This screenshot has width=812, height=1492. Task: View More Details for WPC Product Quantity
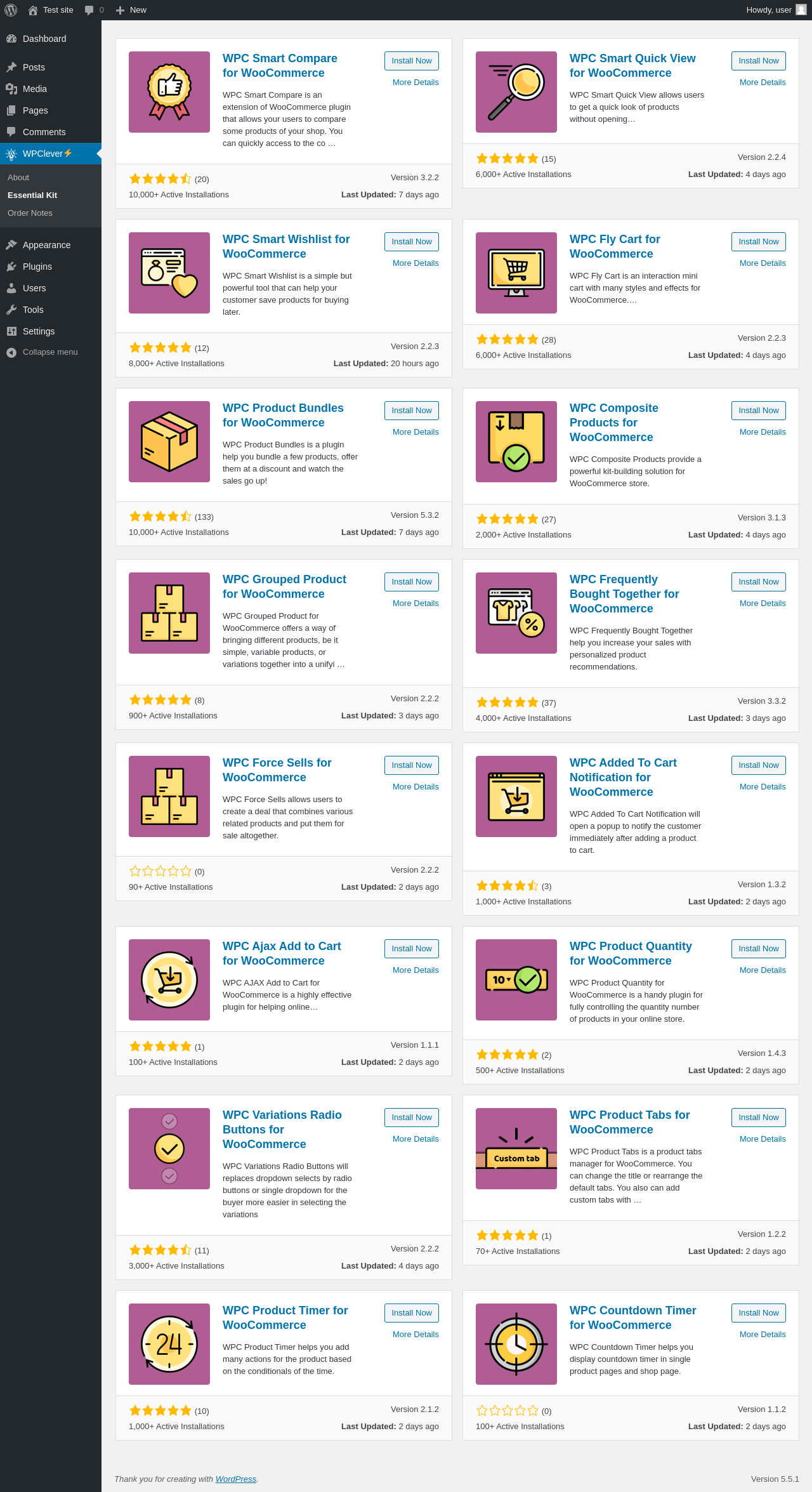tap(763, 970)
